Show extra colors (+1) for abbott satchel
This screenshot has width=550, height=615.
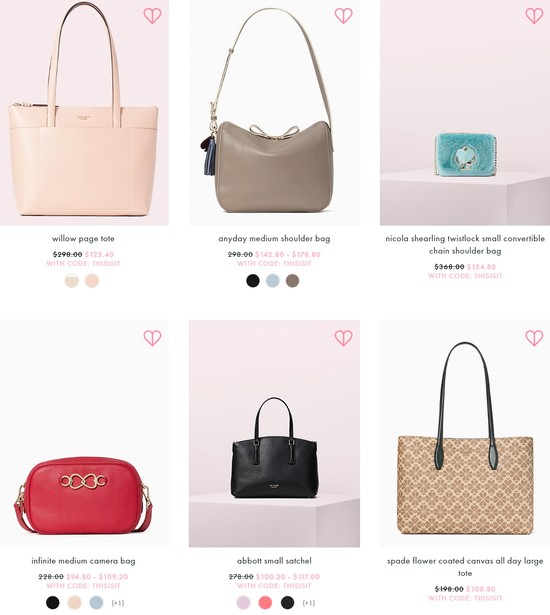coord(309,602)
